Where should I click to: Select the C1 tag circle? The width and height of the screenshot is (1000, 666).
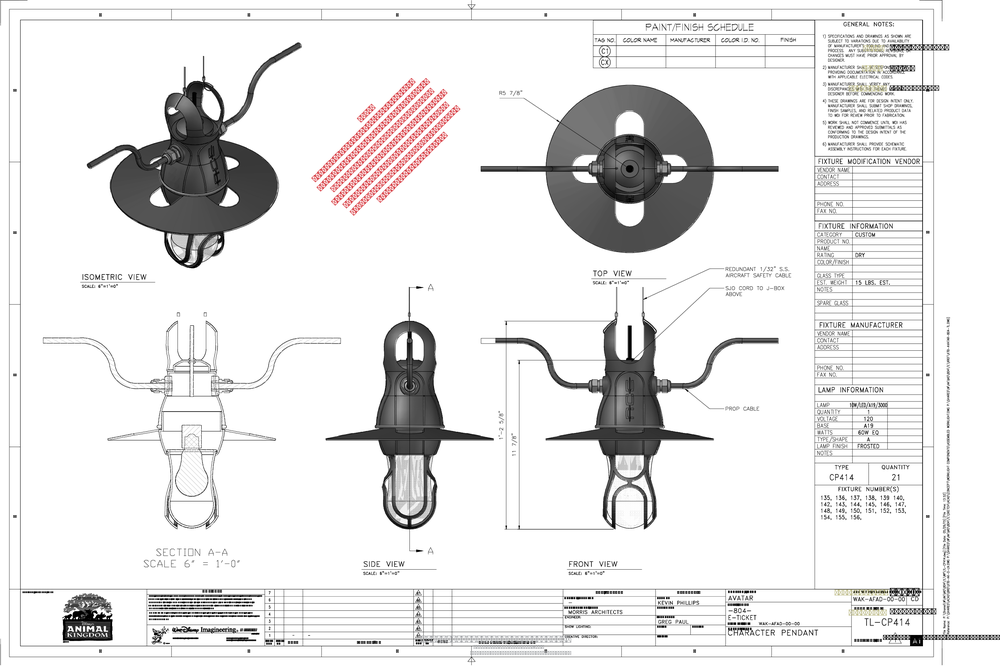(605, 51)
